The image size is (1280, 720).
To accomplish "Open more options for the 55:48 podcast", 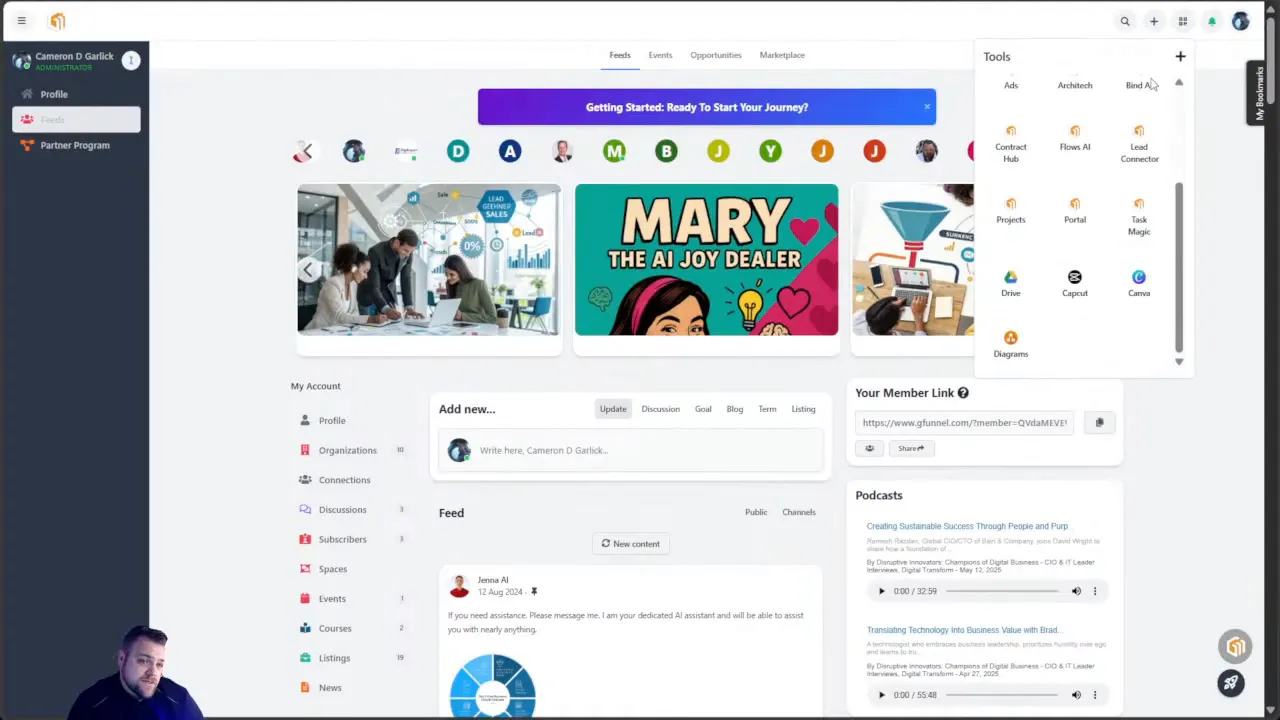I will click(x=1095, y=695).
